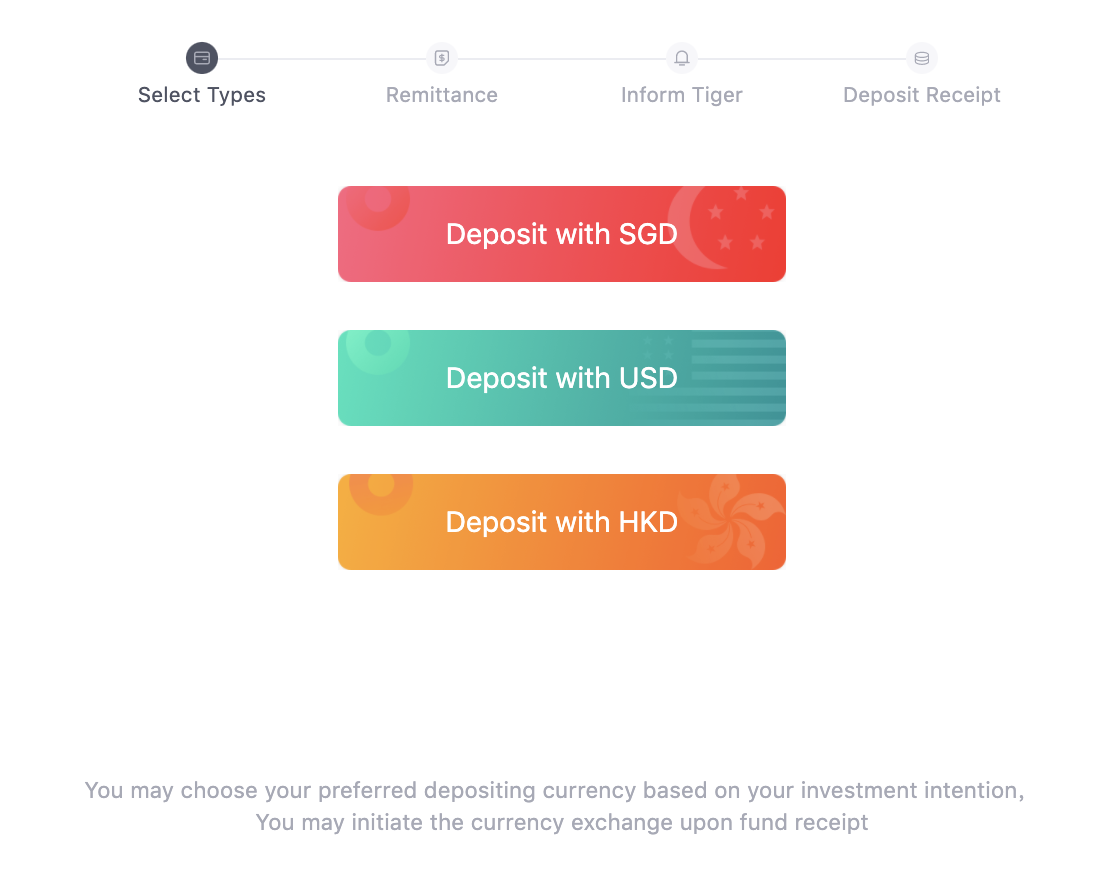Click the Inform Tiger bell icon
The width and height of the screenshot is (1094, 890).
(x=682, y=58)
